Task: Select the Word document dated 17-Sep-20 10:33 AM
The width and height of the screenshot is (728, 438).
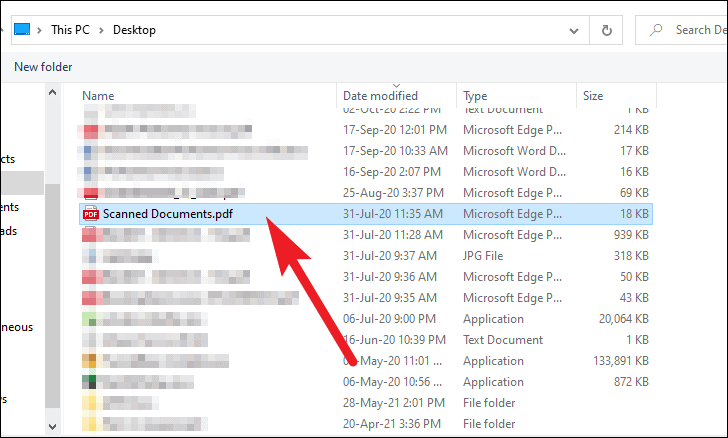Action: (x=366, y=151)
